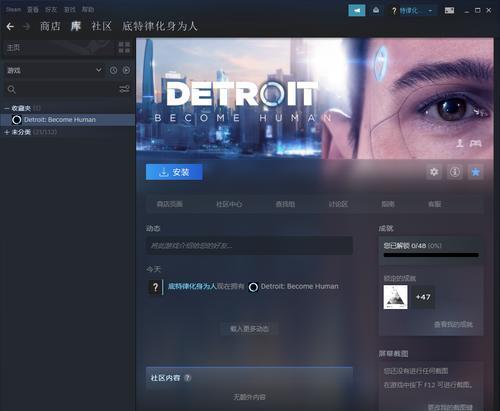Open the notifications bell icon

[376, 11]
